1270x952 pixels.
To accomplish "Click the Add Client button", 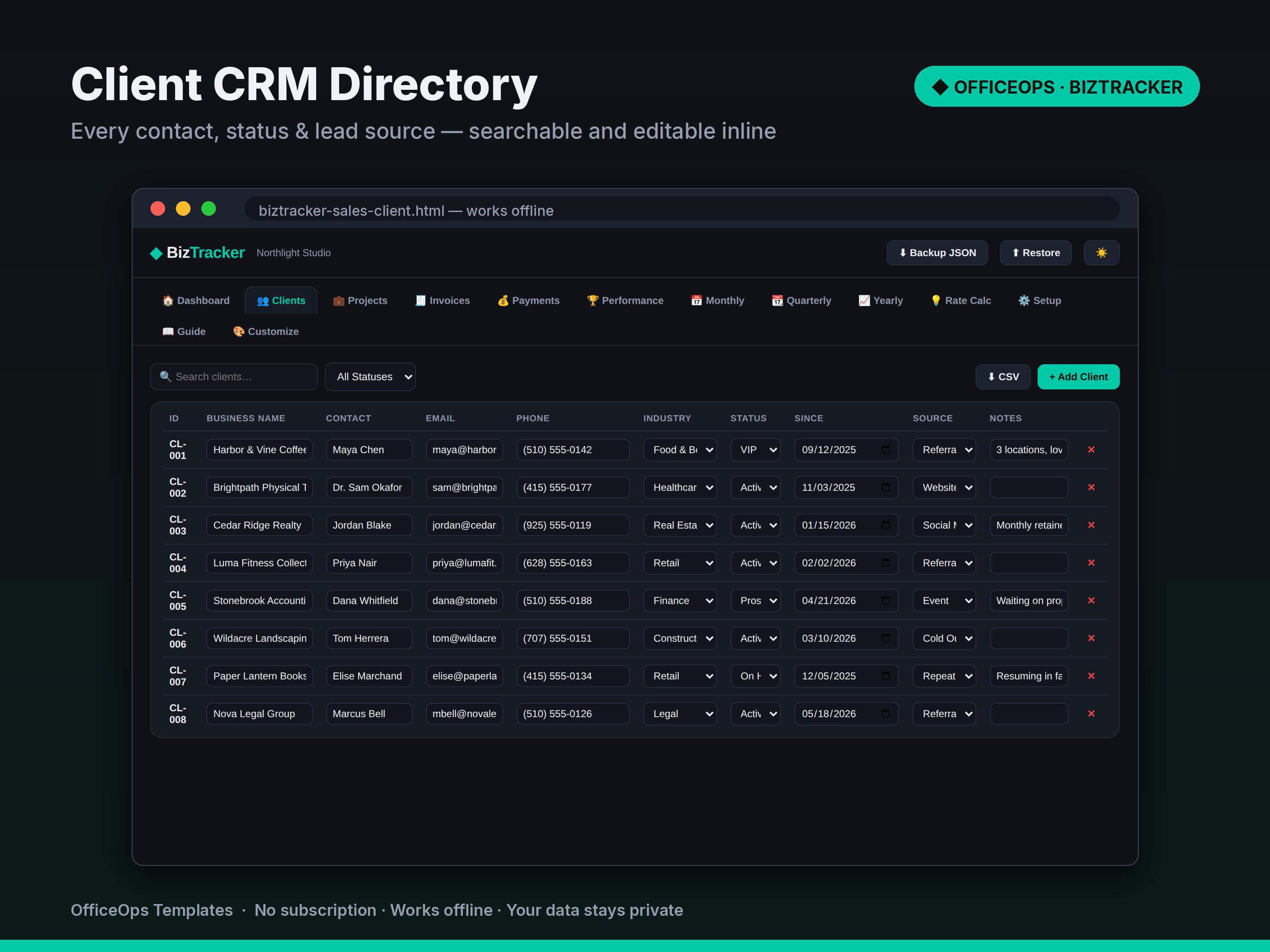I will tap(1078, 377).
